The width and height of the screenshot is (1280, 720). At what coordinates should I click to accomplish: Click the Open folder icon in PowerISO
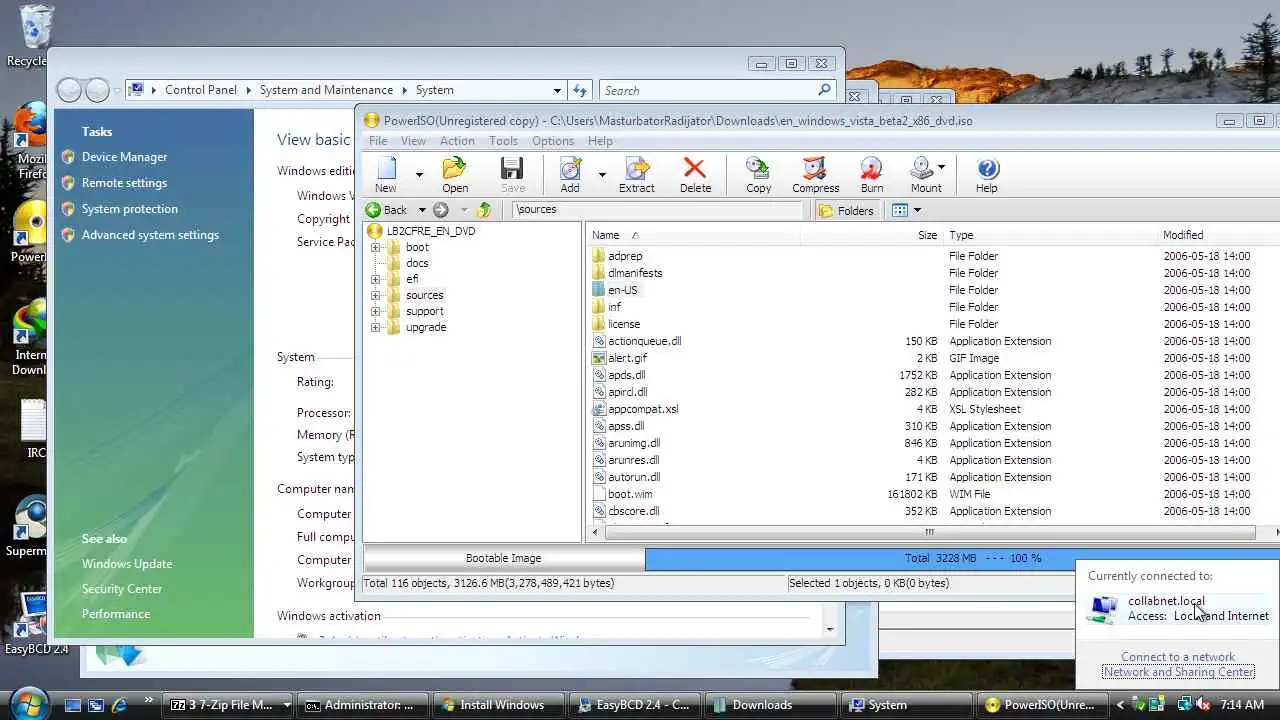pyautogui.click(x=455, y=168)
